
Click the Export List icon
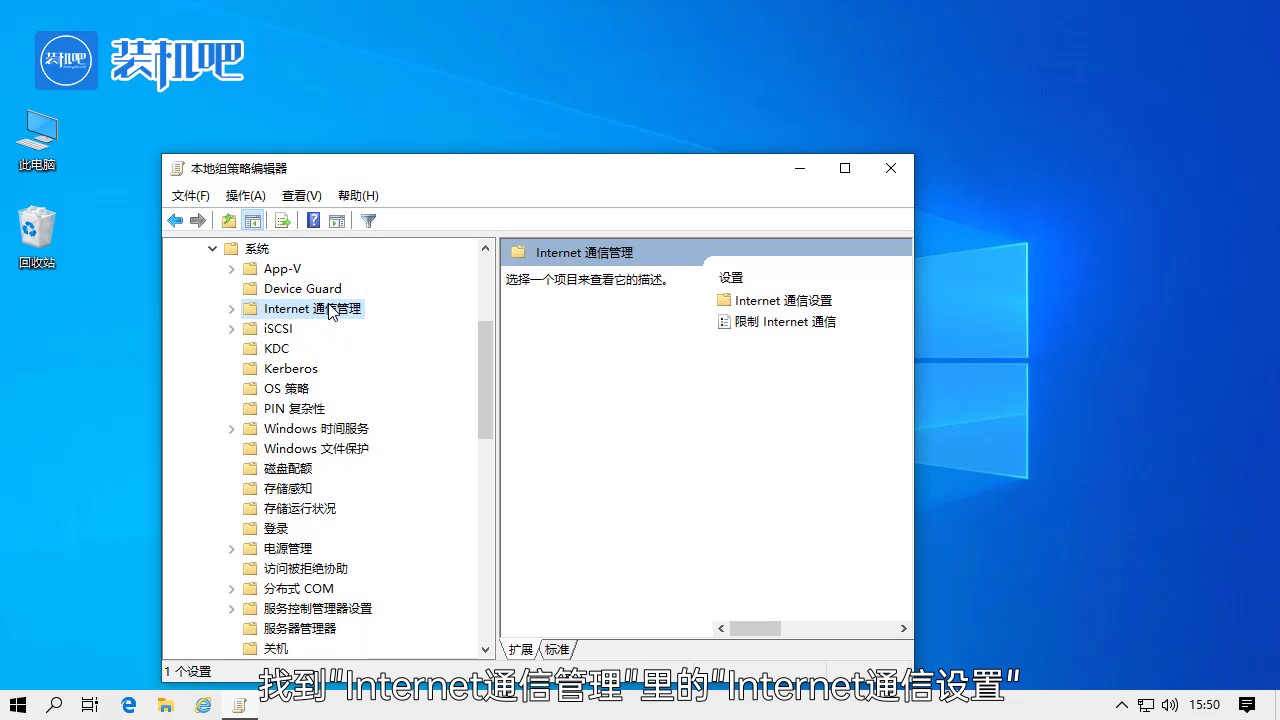click(x=281, y=220)
